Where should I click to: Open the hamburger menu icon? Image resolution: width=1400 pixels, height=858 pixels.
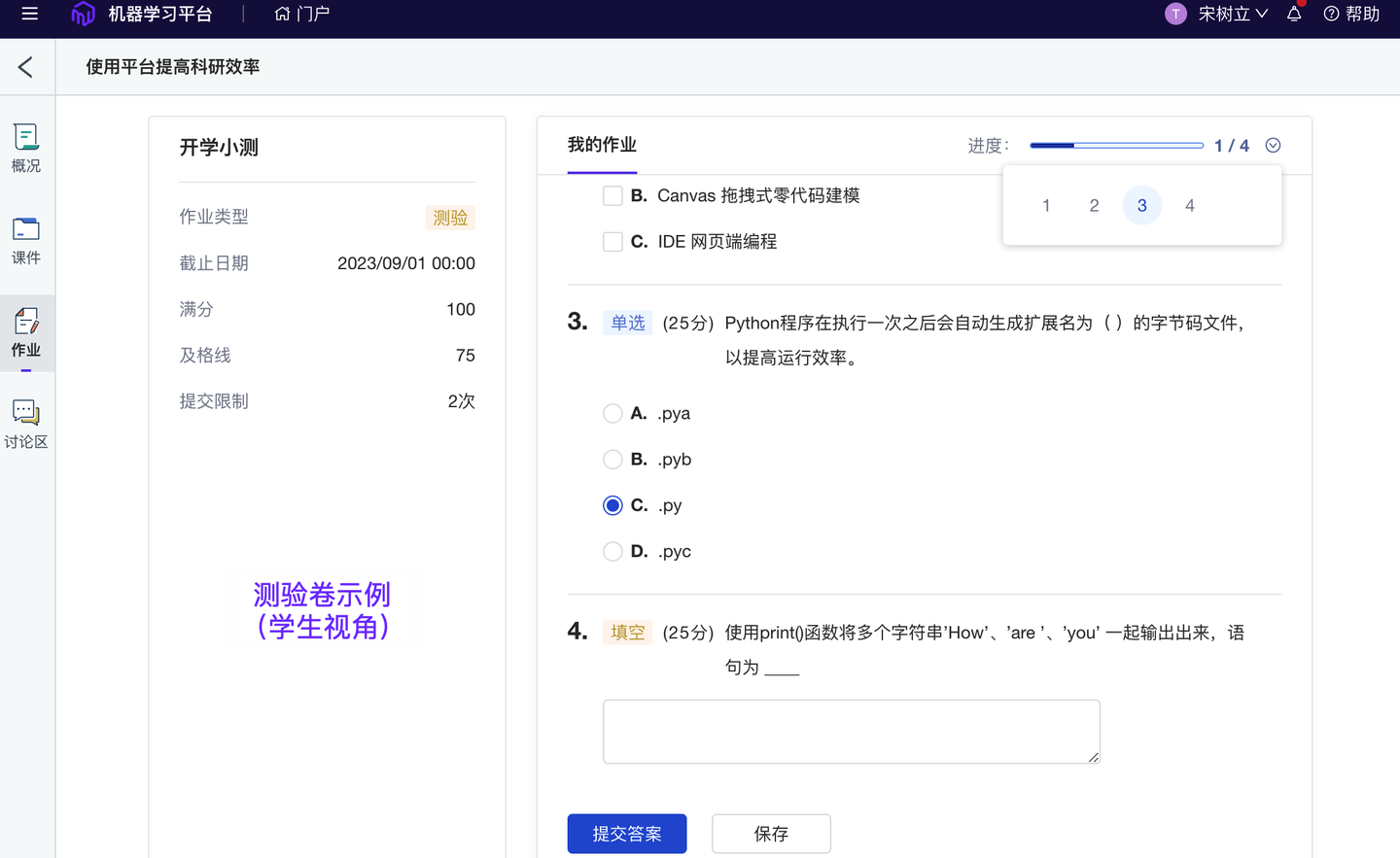[x=29, y=14]
